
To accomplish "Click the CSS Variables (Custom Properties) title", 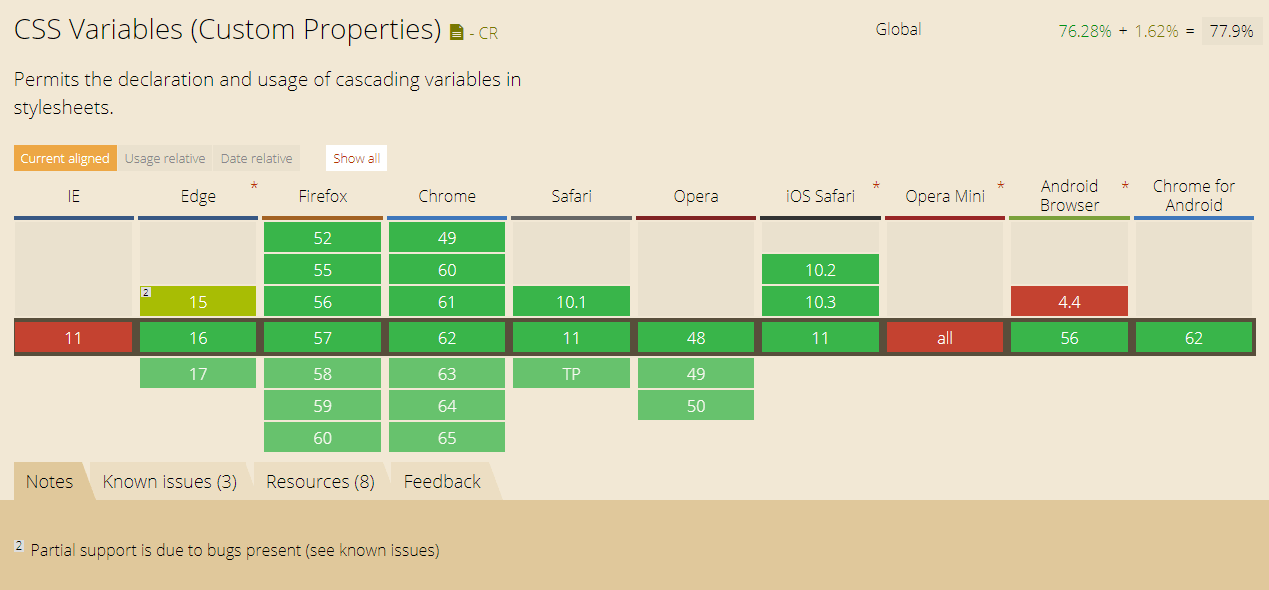I will (x=228, y=31).
